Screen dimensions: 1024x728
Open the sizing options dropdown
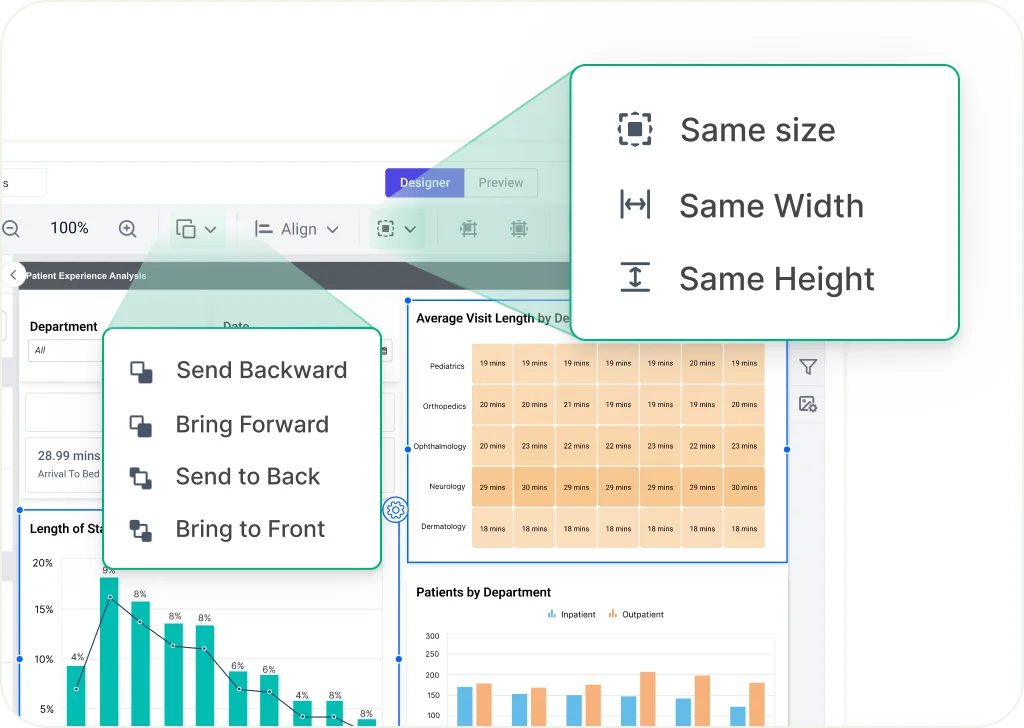coord(397,229)
